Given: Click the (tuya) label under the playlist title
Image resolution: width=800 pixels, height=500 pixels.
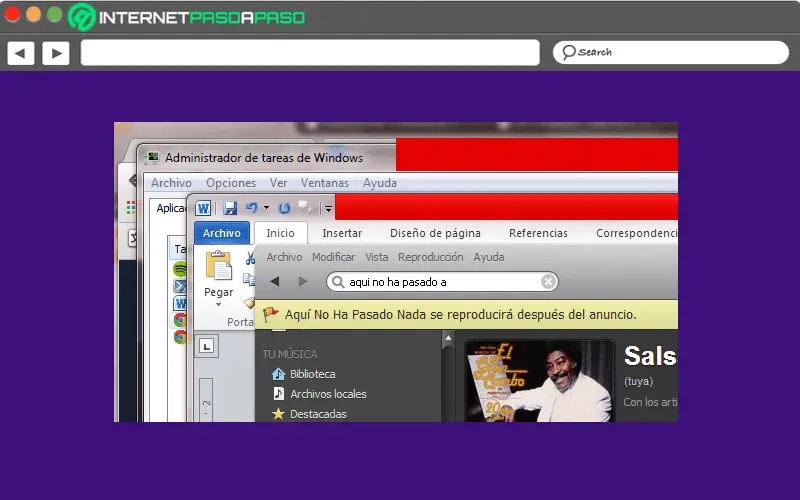Looking at the screenshot, I should coord(638,382).
